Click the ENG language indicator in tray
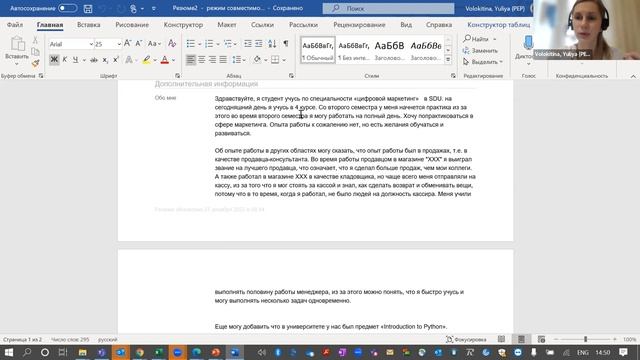The height and width of the screenshot is (360, 640). 582,352
